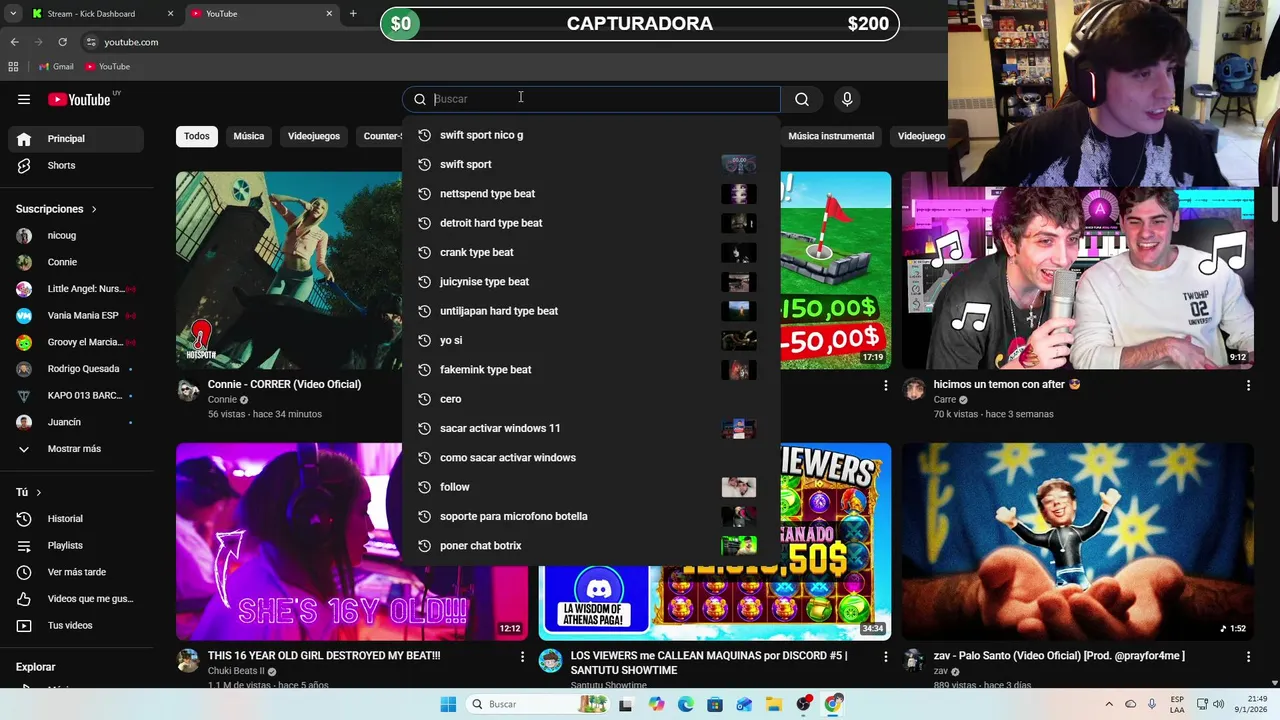1280x720 pixels.
Task: Open Juancín subscription channel
Action: point(76,422)
